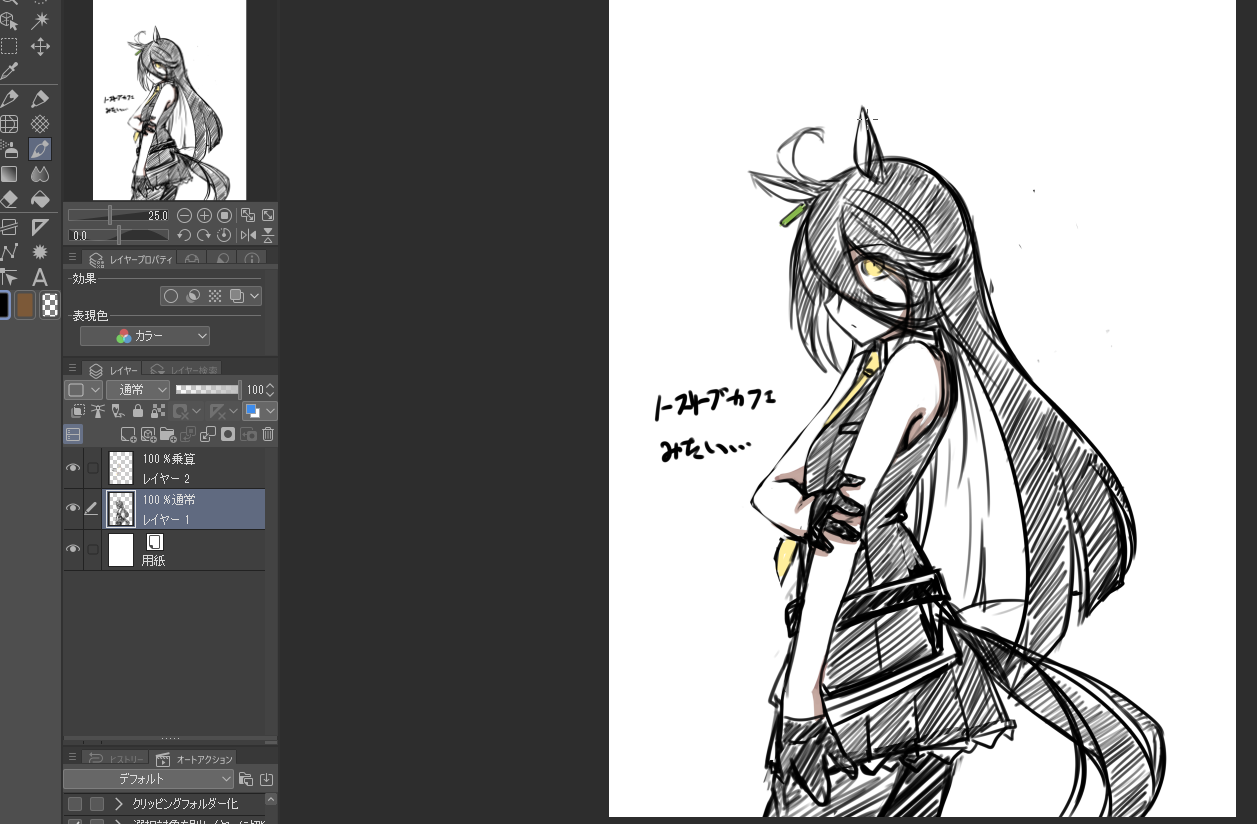Click the brown sub color swatch
The image size is (1257, 824).
click(x=25, y=306)
